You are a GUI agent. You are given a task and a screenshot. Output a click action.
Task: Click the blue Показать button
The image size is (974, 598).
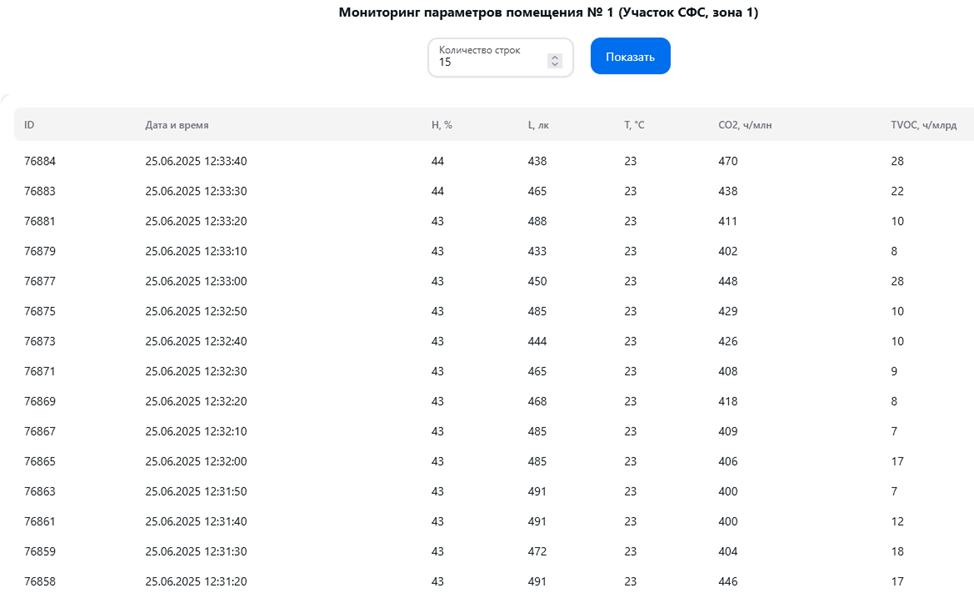click(x=630, y=57)
